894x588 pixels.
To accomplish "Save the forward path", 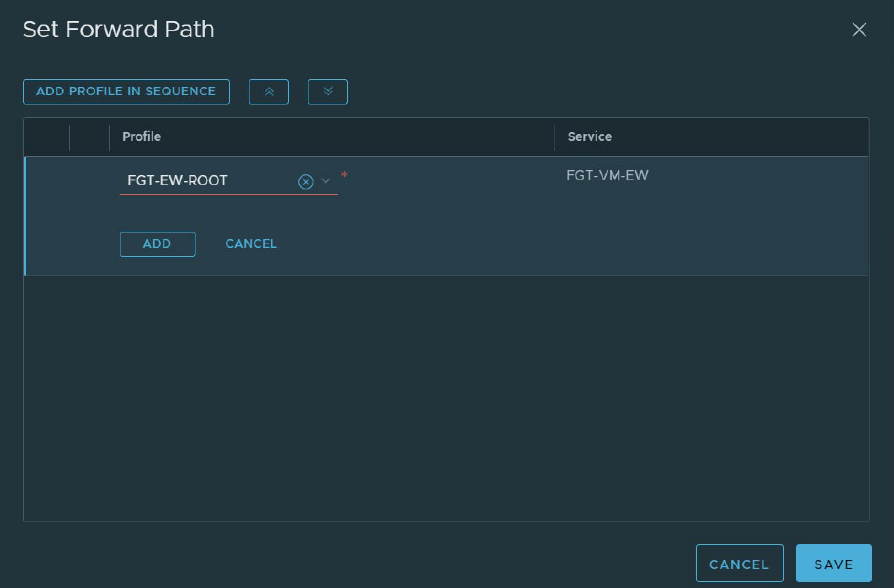I will point(833,564).
